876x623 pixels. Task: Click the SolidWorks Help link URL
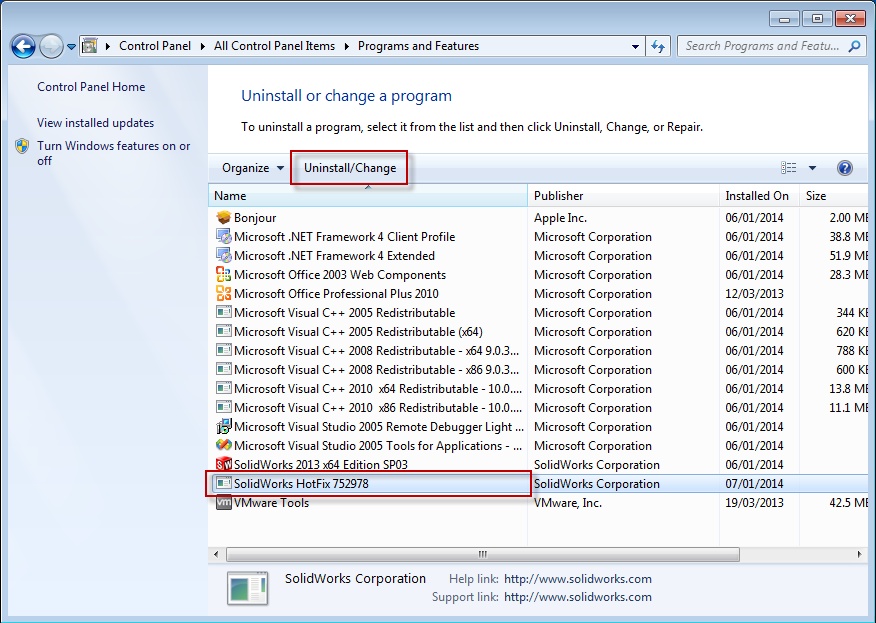(x=578, y=579)
